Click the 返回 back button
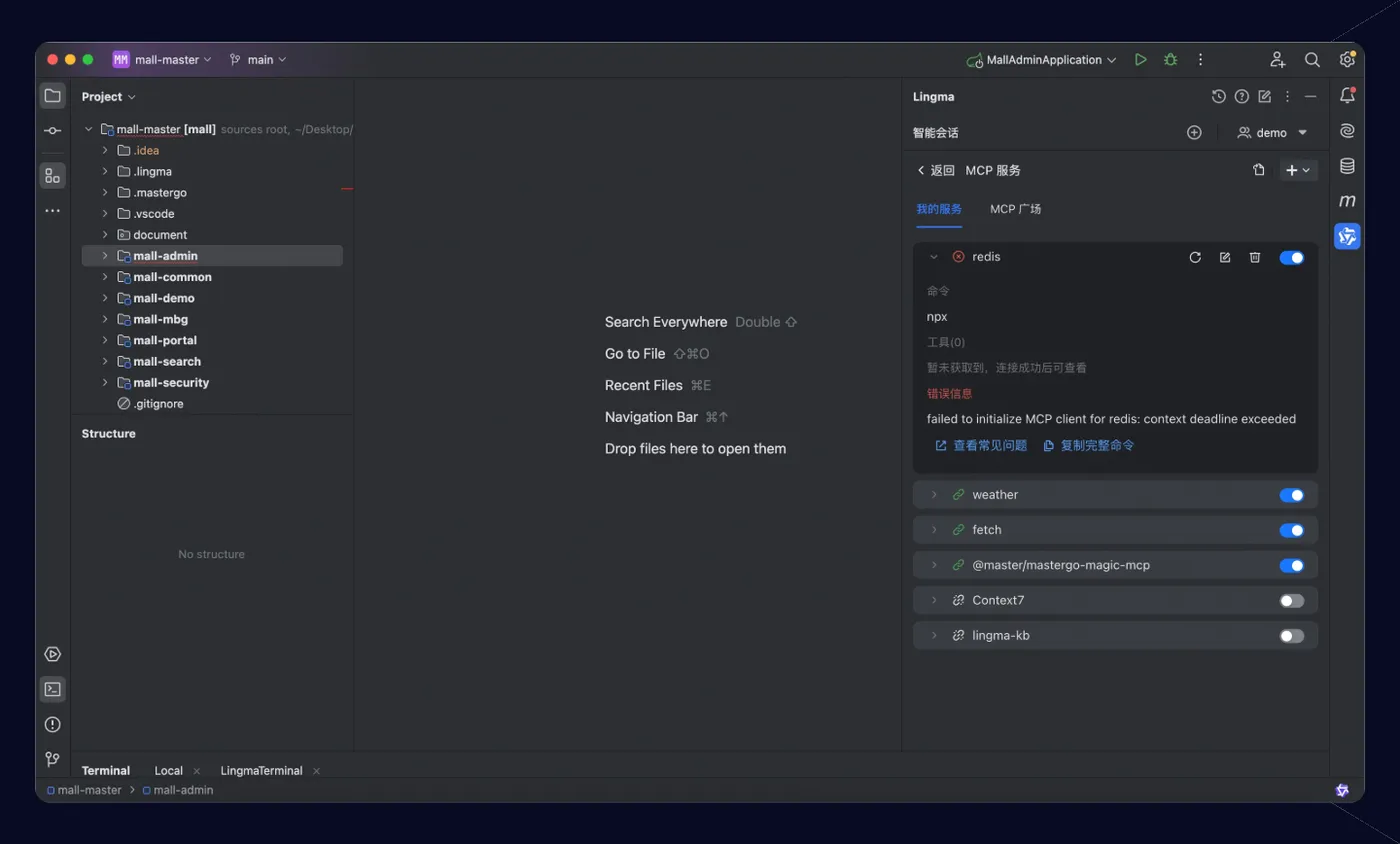 click(x=935, y=171)
